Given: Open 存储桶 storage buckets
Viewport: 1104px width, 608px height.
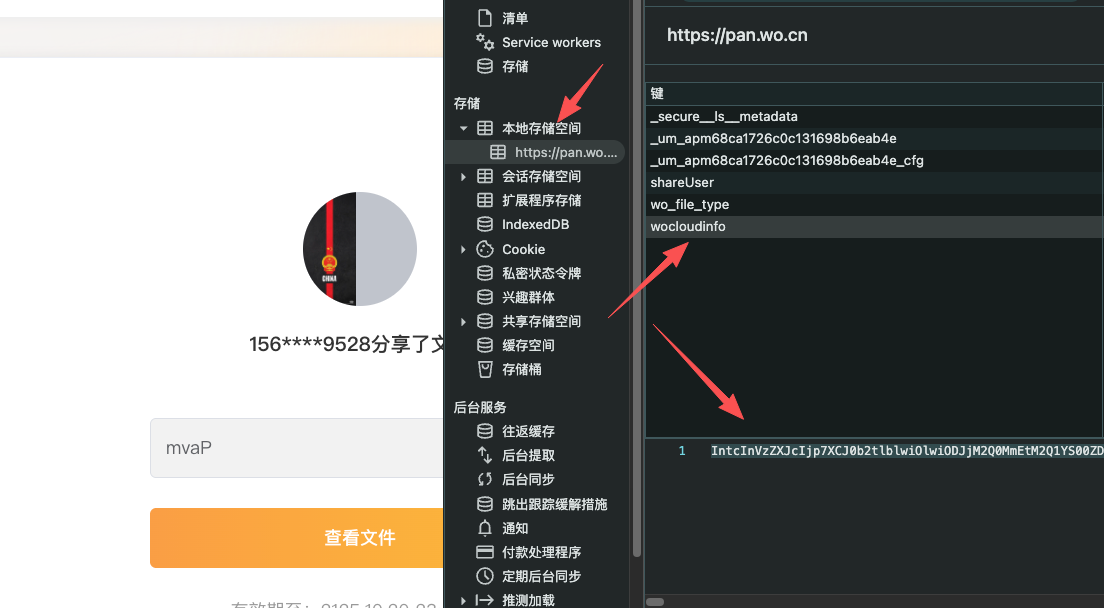Looking at the screenshot, I should click(522, 369).
